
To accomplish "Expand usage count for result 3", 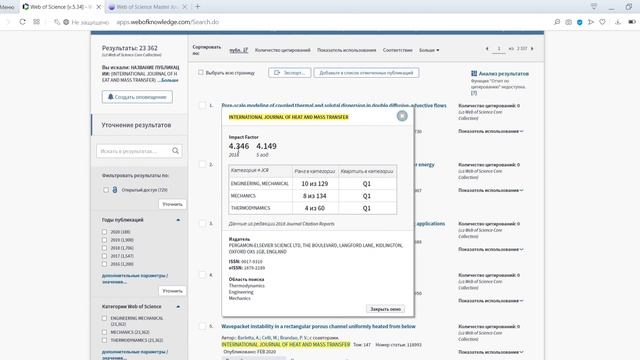I will 491,249.
